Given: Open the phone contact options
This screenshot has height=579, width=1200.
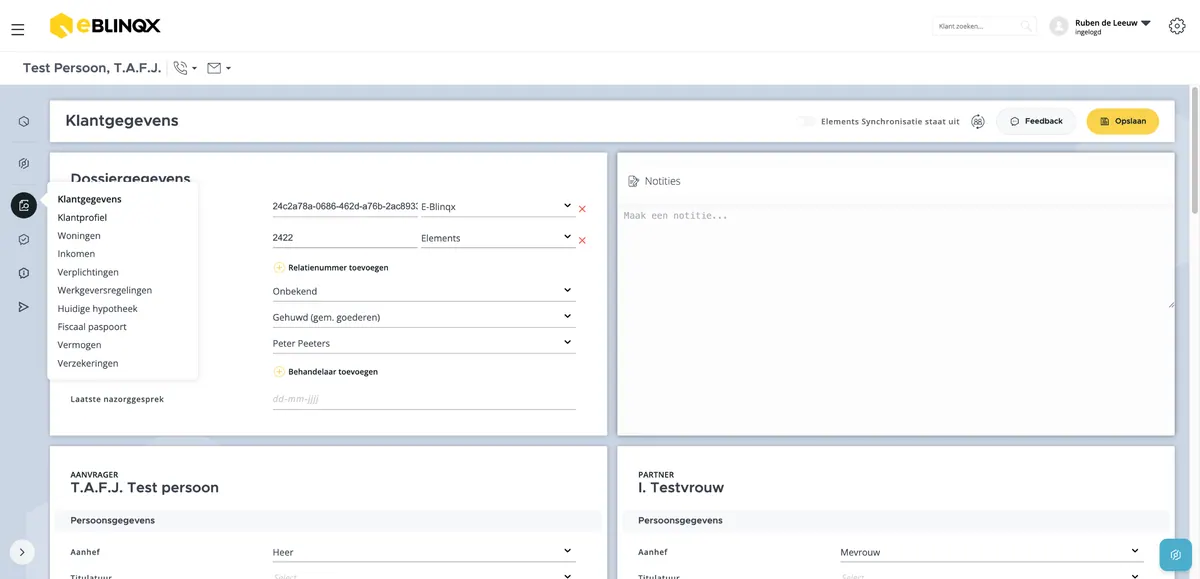Looking at the screenshot, I should 185,68.
